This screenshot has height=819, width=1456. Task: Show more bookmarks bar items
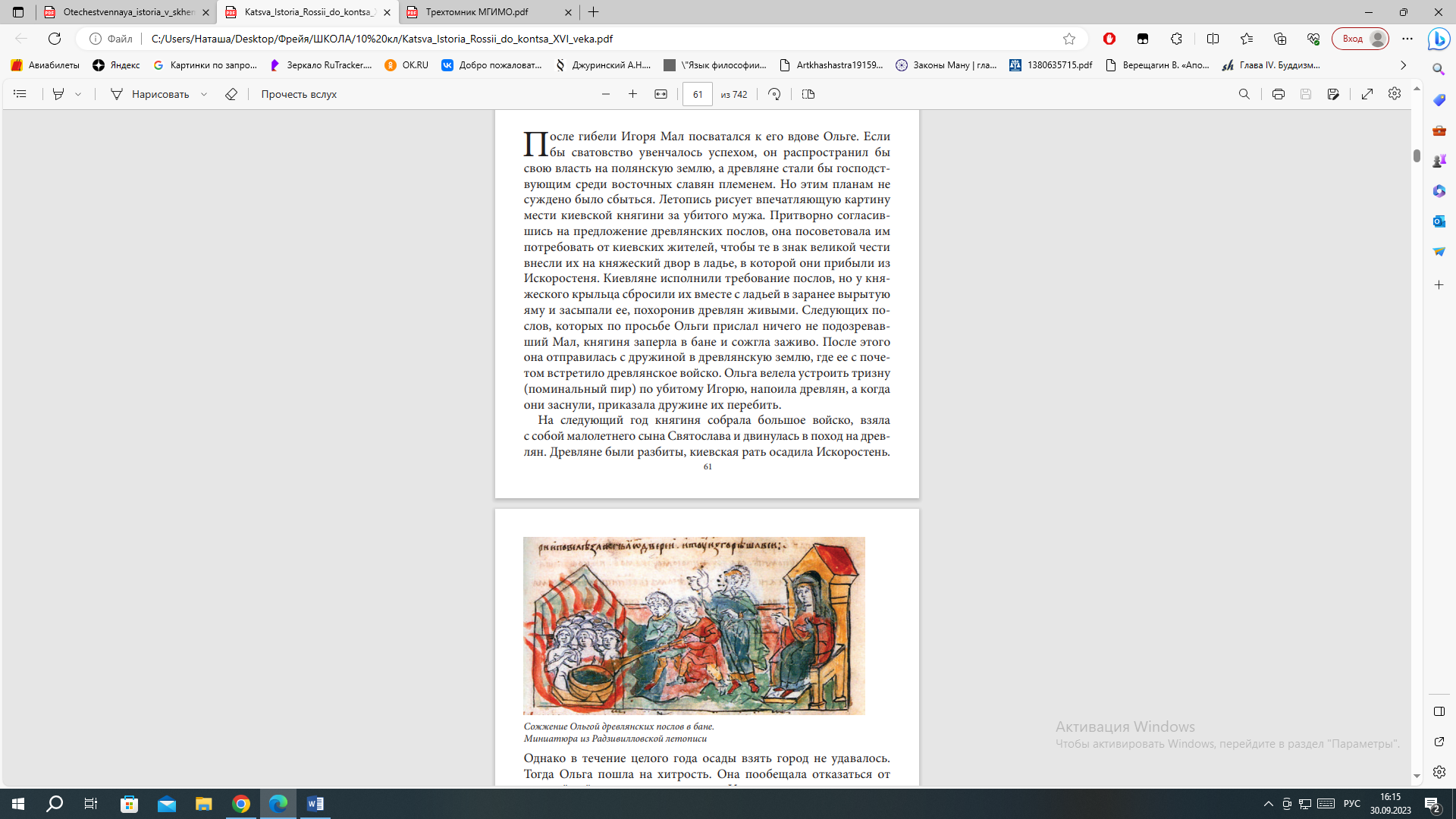1403,65
